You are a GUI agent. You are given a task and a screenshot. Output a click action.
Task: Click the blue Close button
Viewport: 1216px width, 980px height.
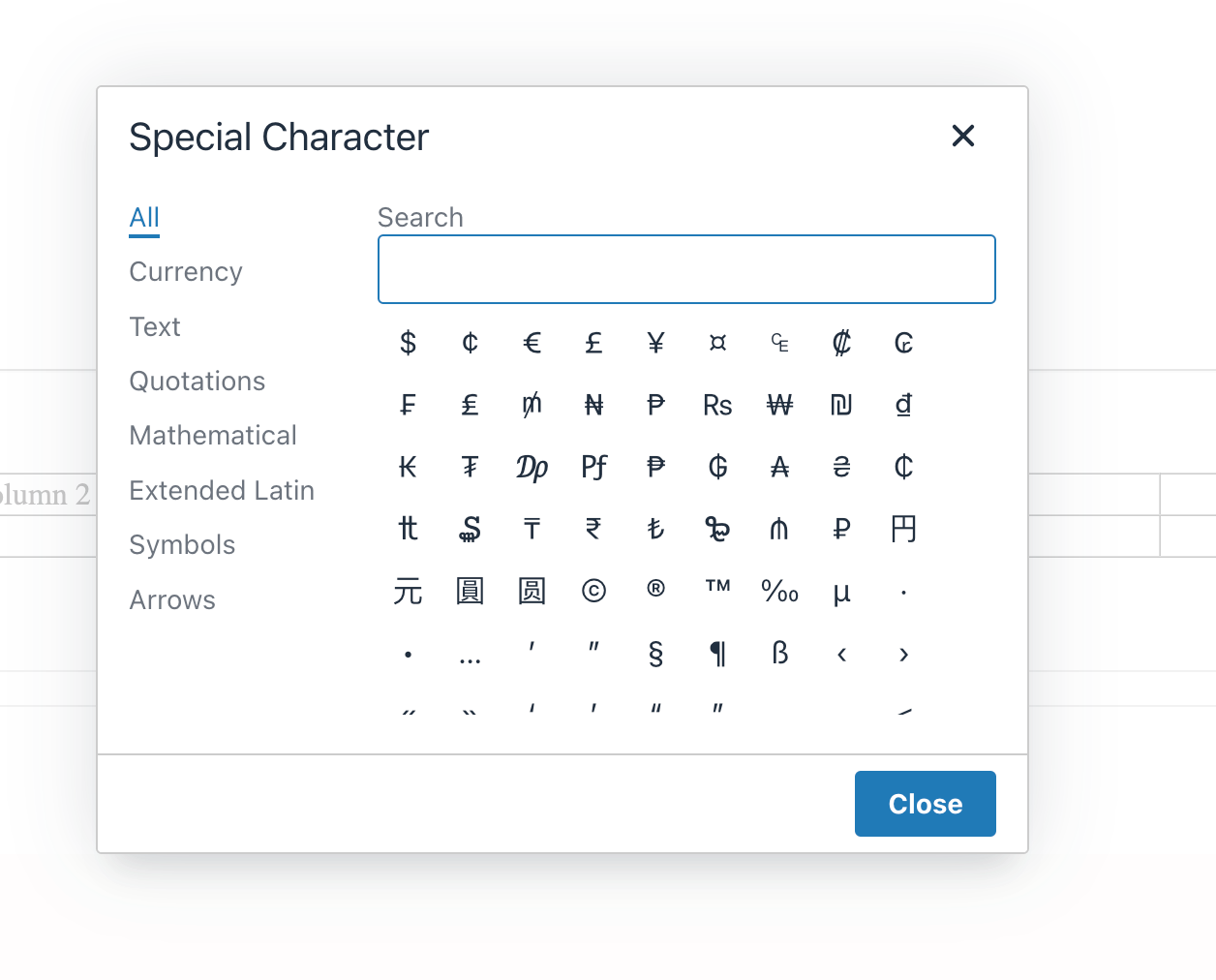tap(925, 804)
